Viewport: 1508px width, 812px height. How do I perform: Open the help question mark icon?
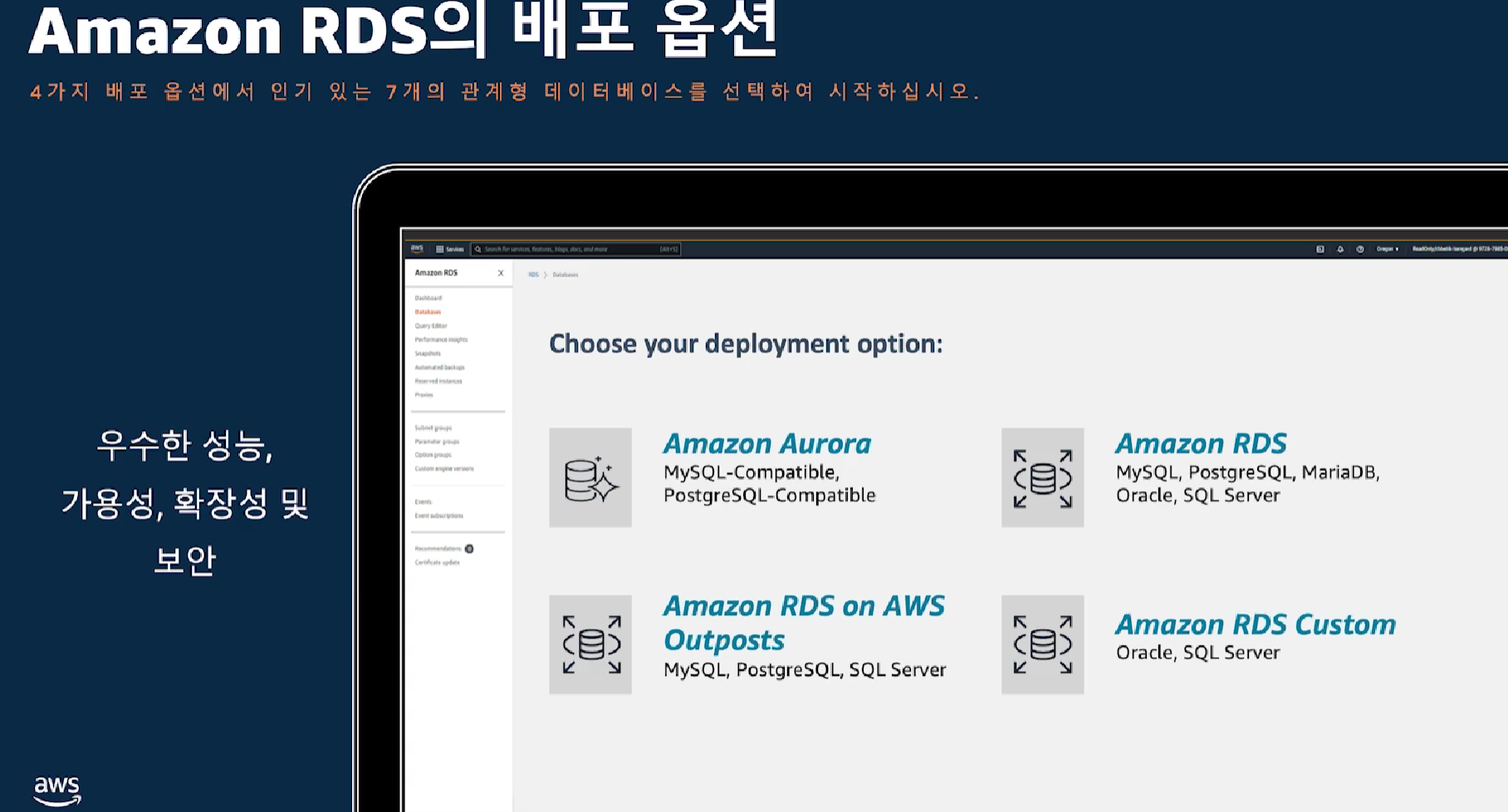[1359, 249]
